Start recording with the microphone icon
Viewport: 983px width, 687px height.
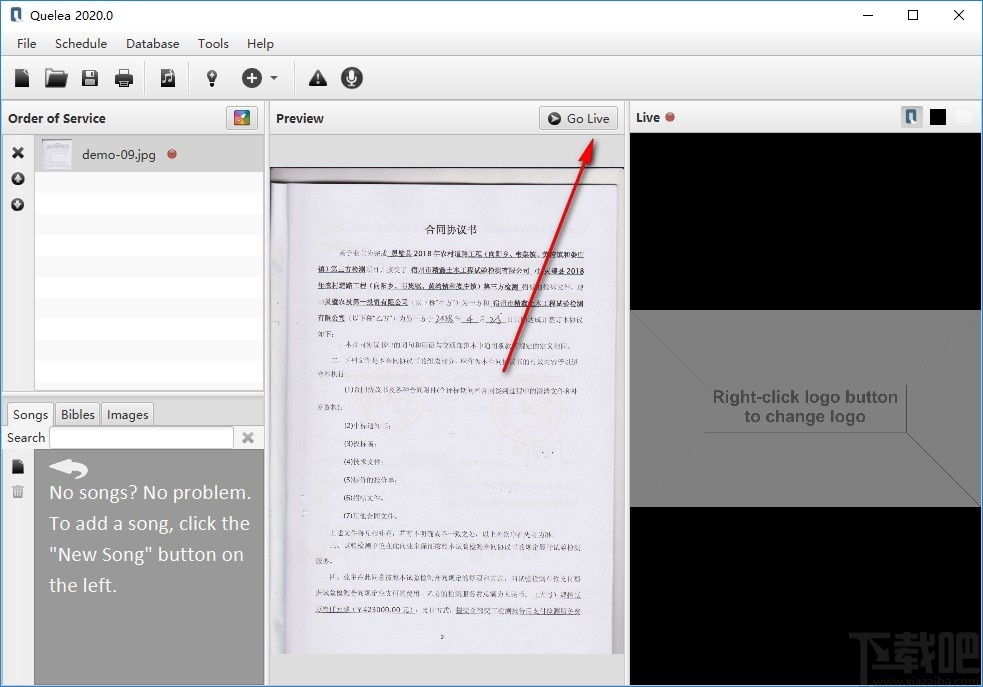pos(352,77)
